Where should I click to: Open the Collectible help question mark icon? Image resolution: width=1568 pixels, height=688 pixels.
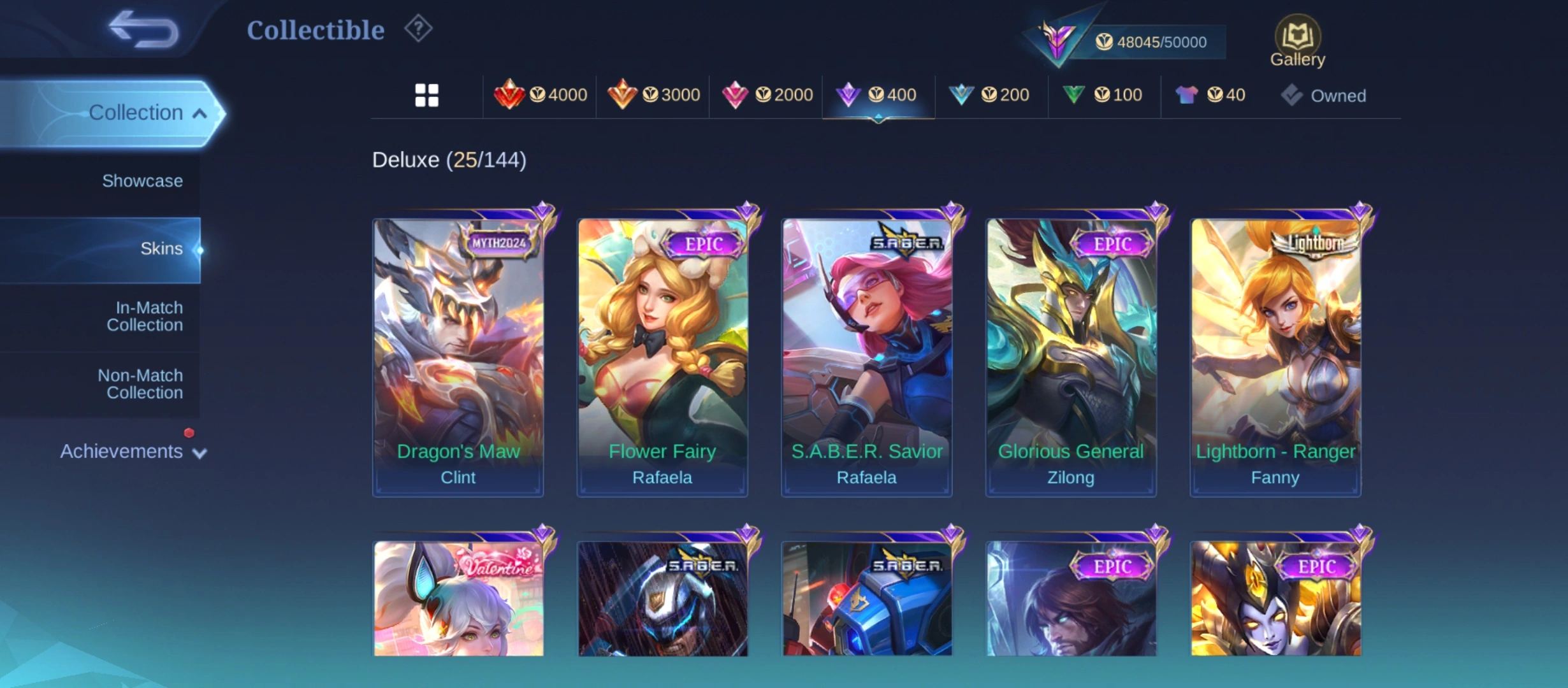pos(418,29)
